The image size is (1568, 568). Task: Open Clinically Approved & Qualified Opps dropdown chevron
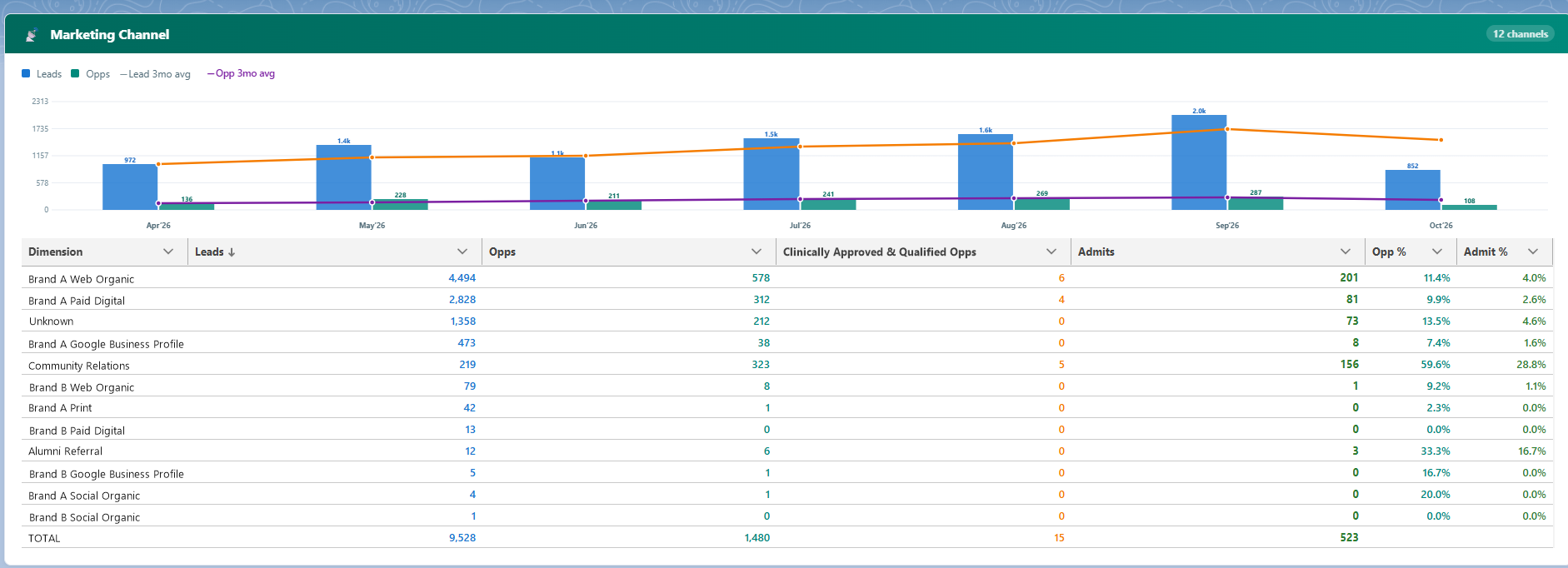[1051, 252]
